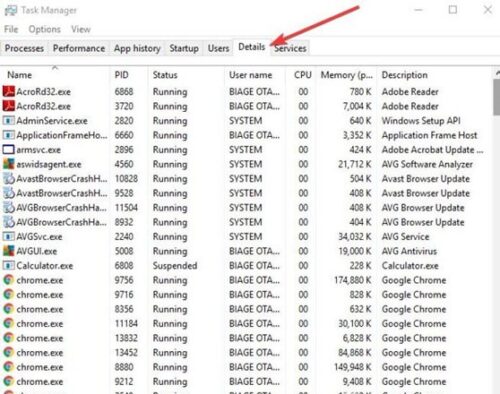This screenshot has width=500, height=394.
Task: Select the AVGSvc.exe process row
Action: click(x=246, y=237)
